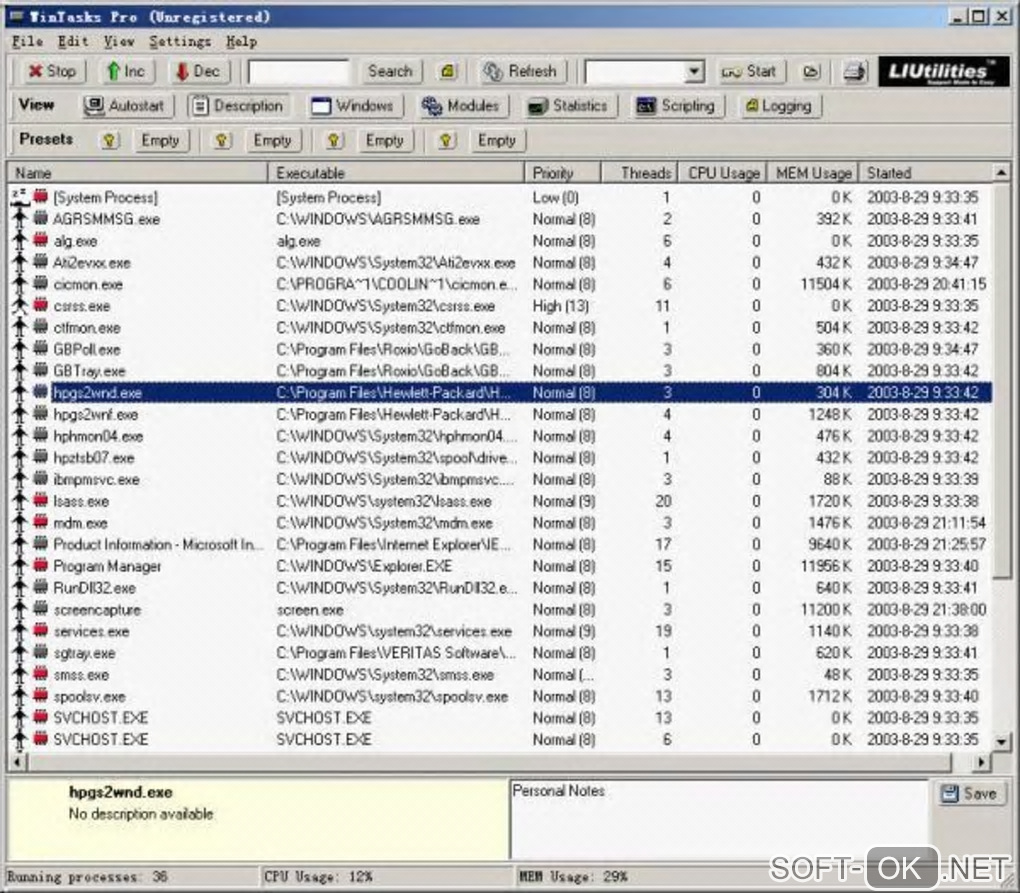Switch to Windows view
Image resolution: width=1020 pixels, height=893 pixels.
(x=355, y=106)
